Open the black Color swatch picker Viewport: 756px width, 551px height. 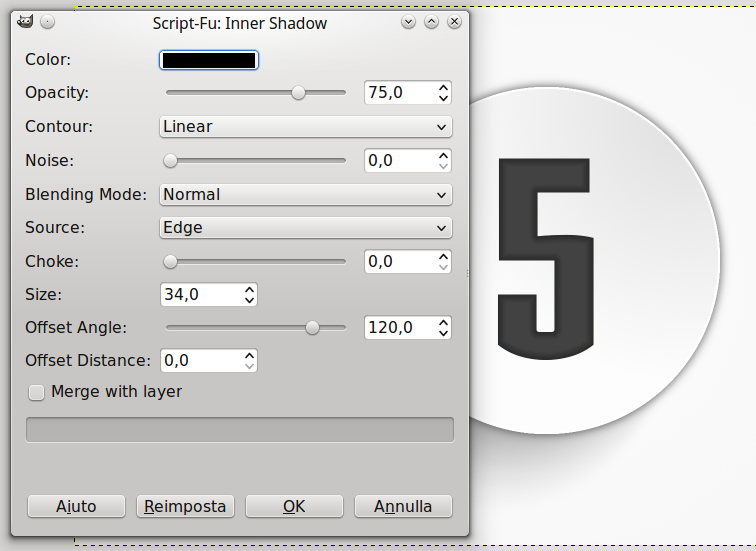point(209,60)
